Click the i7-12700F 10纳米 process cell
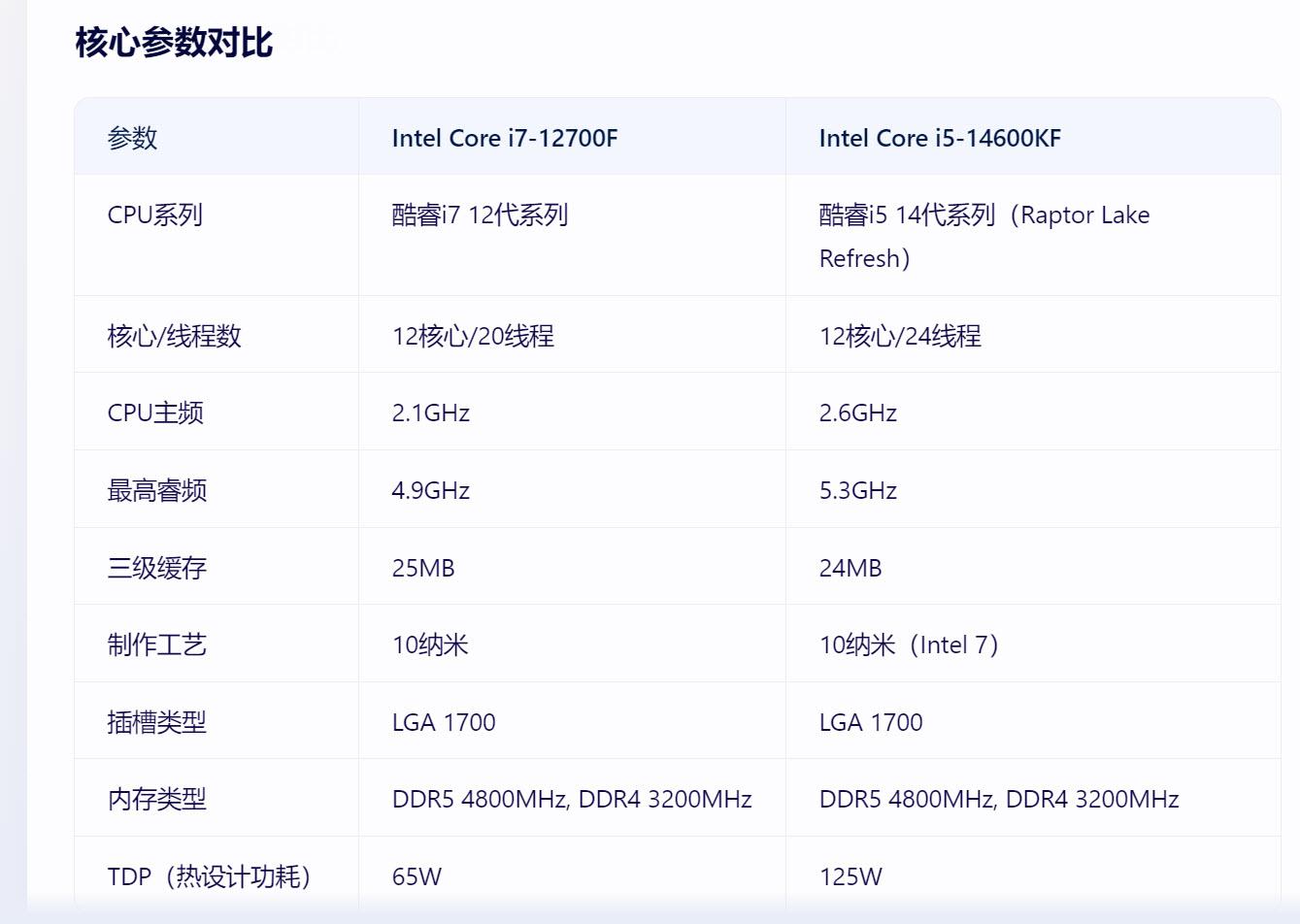Screen dimensions: 1300x924 (430, 644)
